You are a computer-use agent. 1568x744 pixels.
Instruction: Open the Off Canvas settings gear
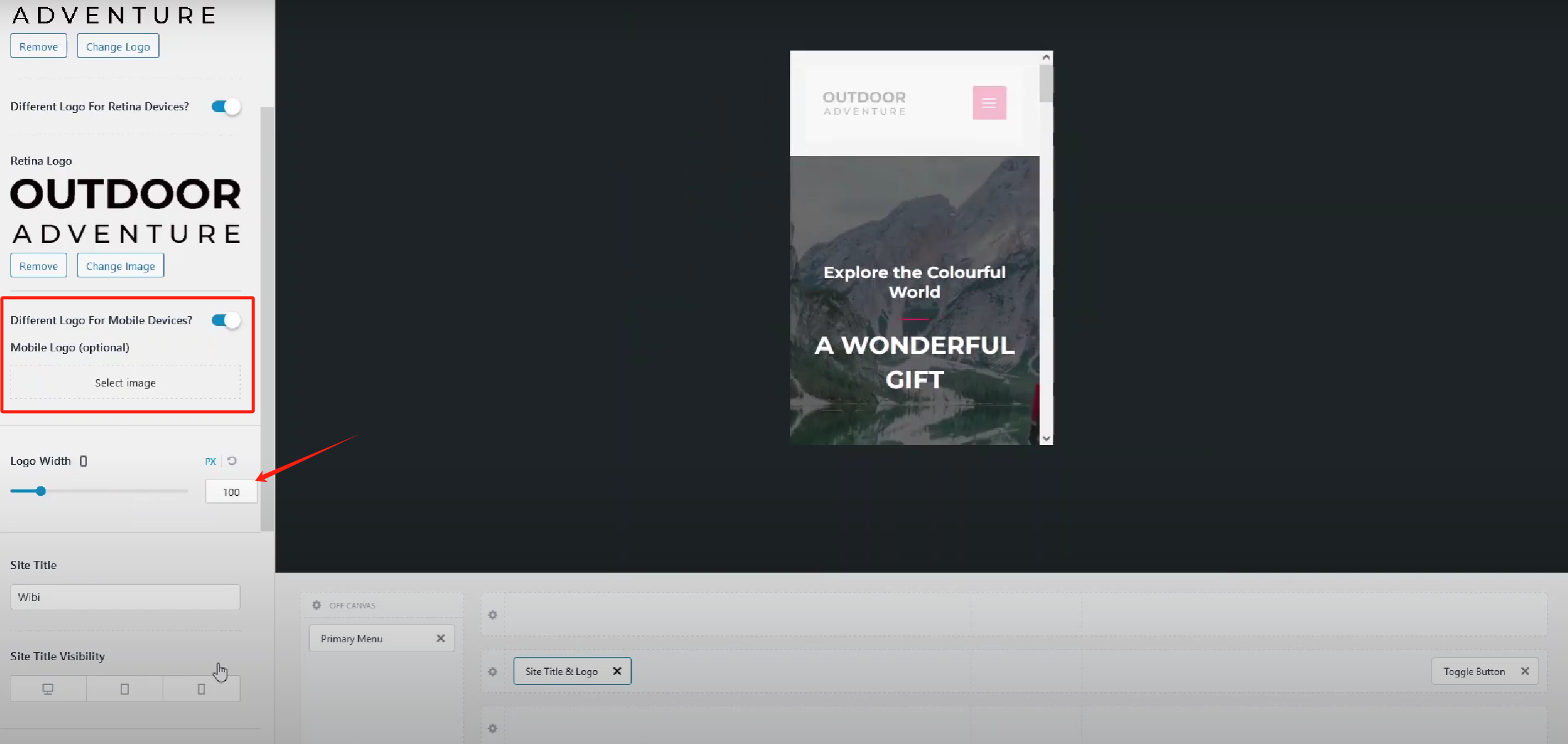[317, 605]
